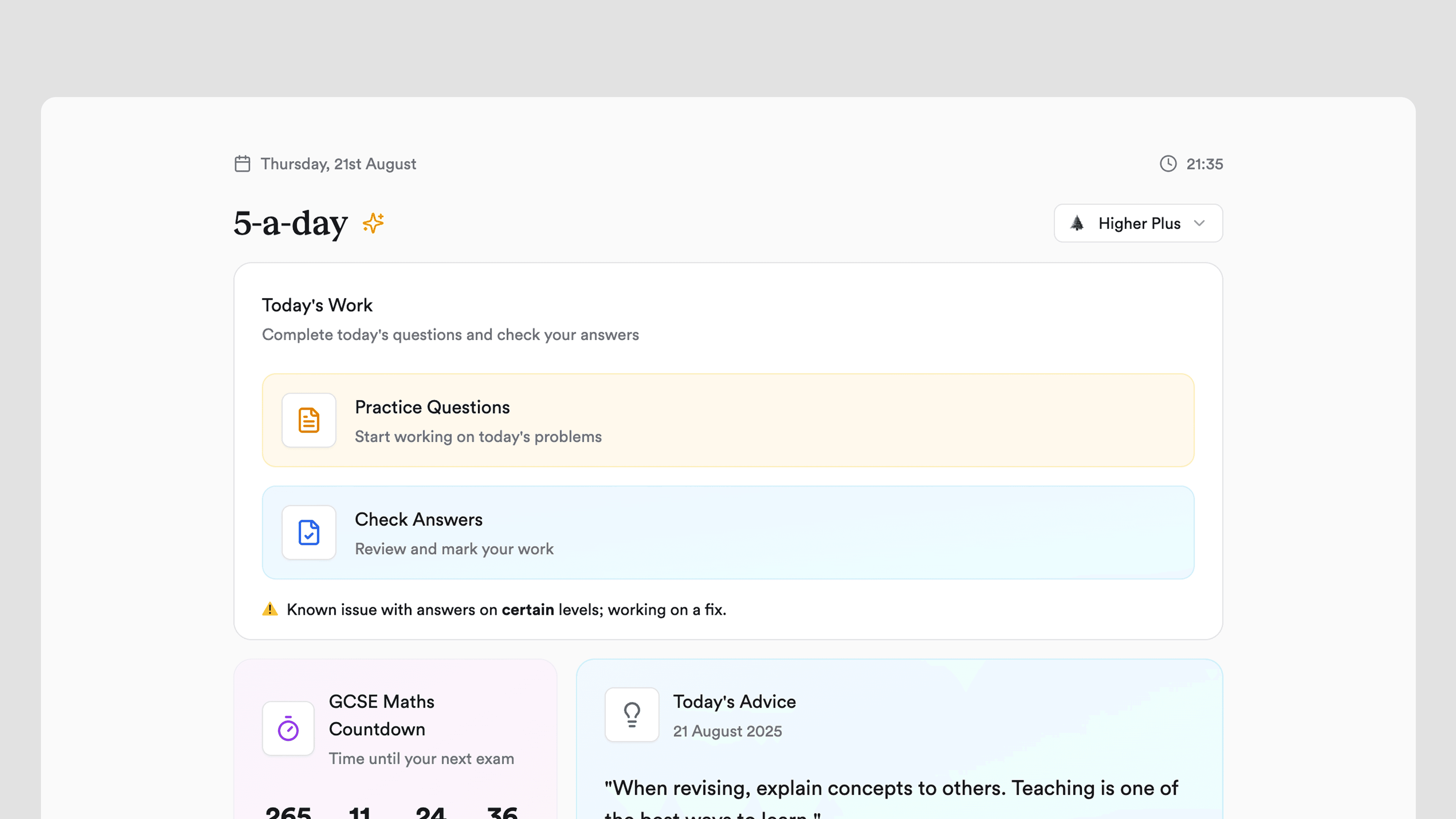Screen dimensions: 1456x819
Task: Open the Higher Plus level dropdown
Action: pos(1138,223)
